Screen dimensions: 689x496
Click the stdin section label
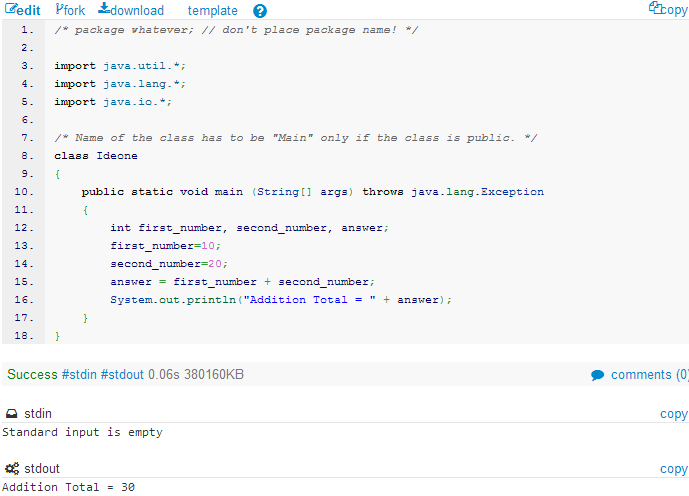click(x=38, y=414)
